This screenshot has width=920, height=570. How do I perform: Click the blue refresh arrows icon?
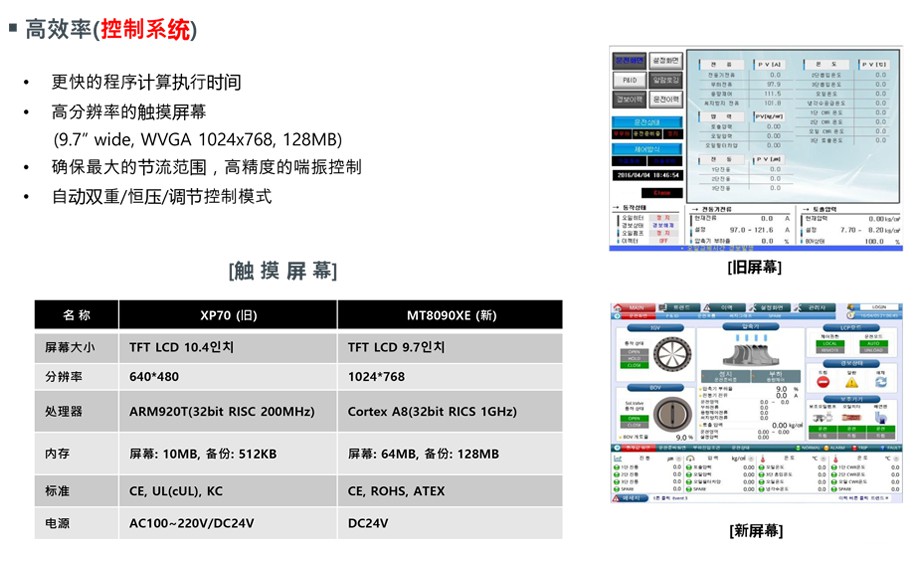(x=881, y=381)
